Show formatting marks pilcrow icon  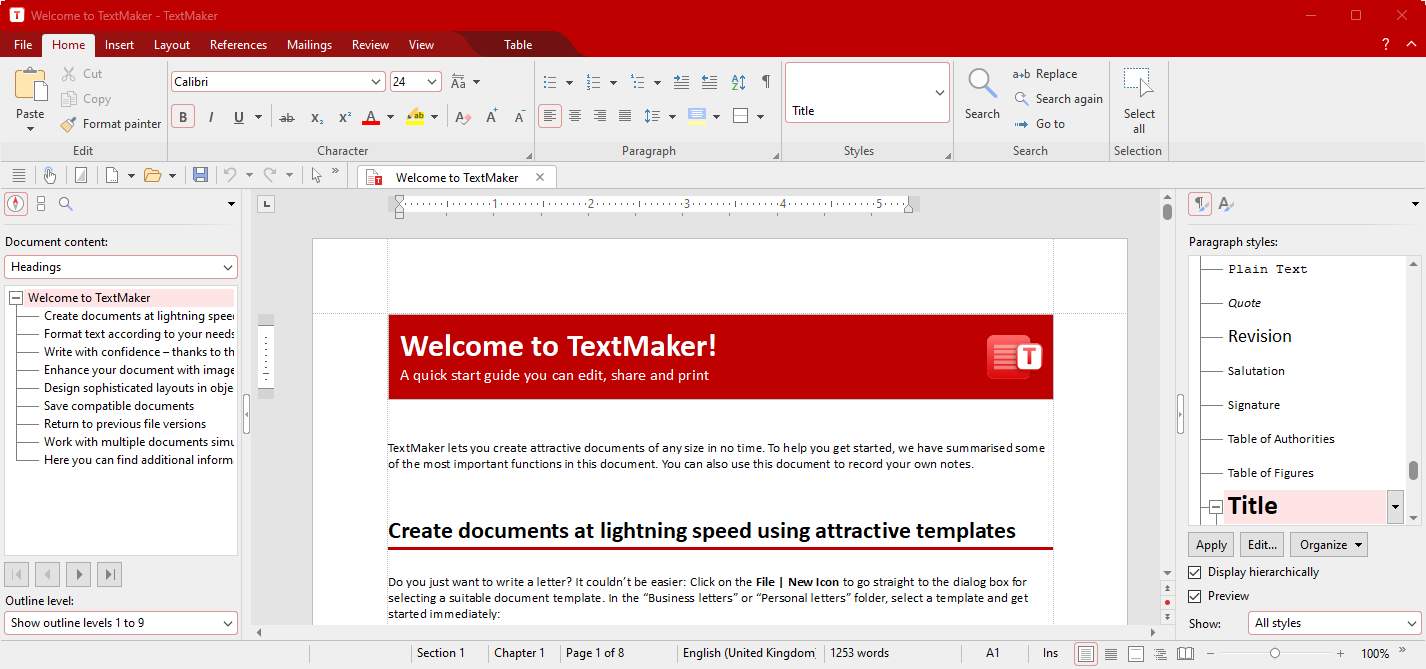(x=766, y=82)
